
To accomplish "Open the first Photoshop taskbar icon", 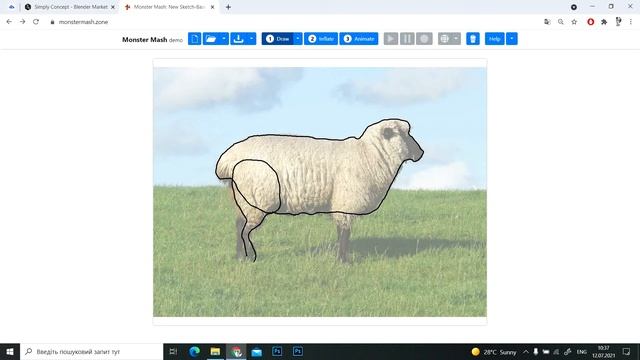I will (x=277, y=351).
